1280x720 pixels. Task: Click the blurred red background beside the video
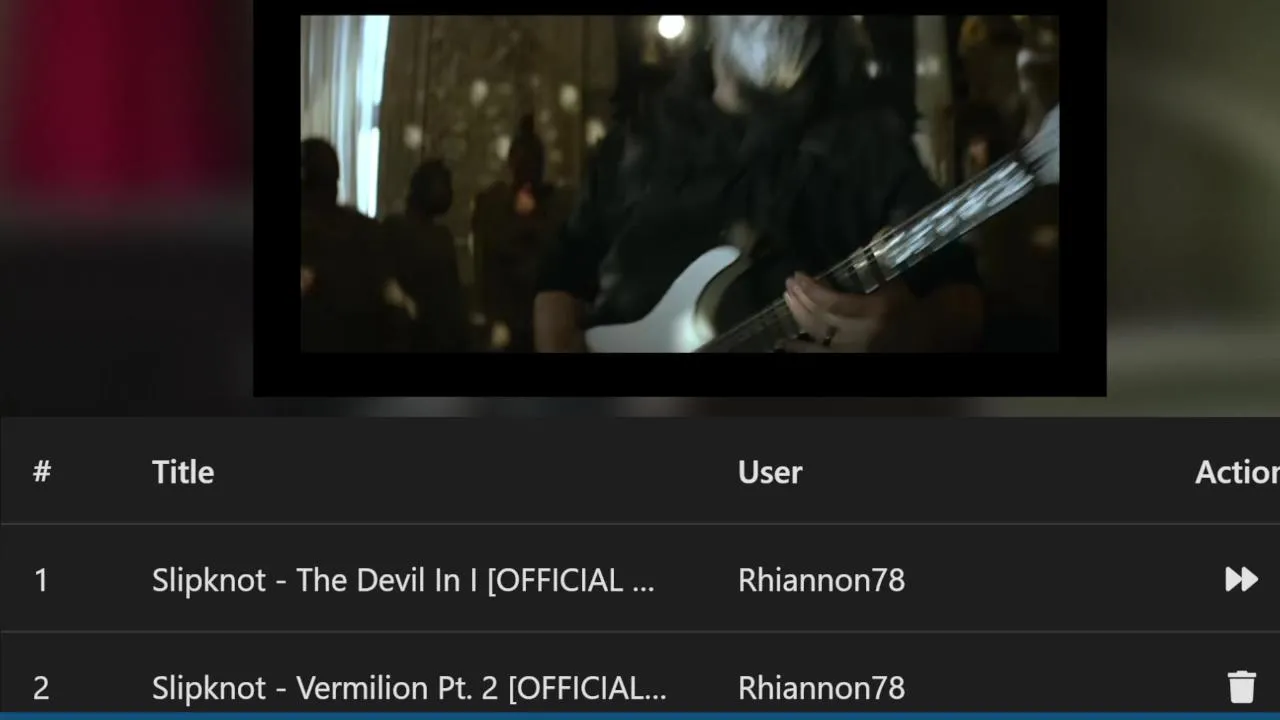120,100
